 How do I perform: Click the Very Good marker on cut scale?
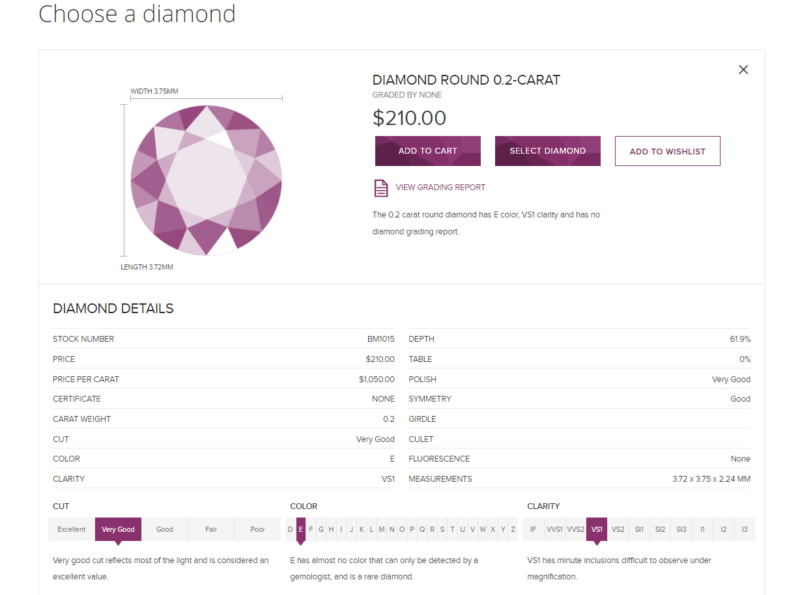tap(119, 529)
